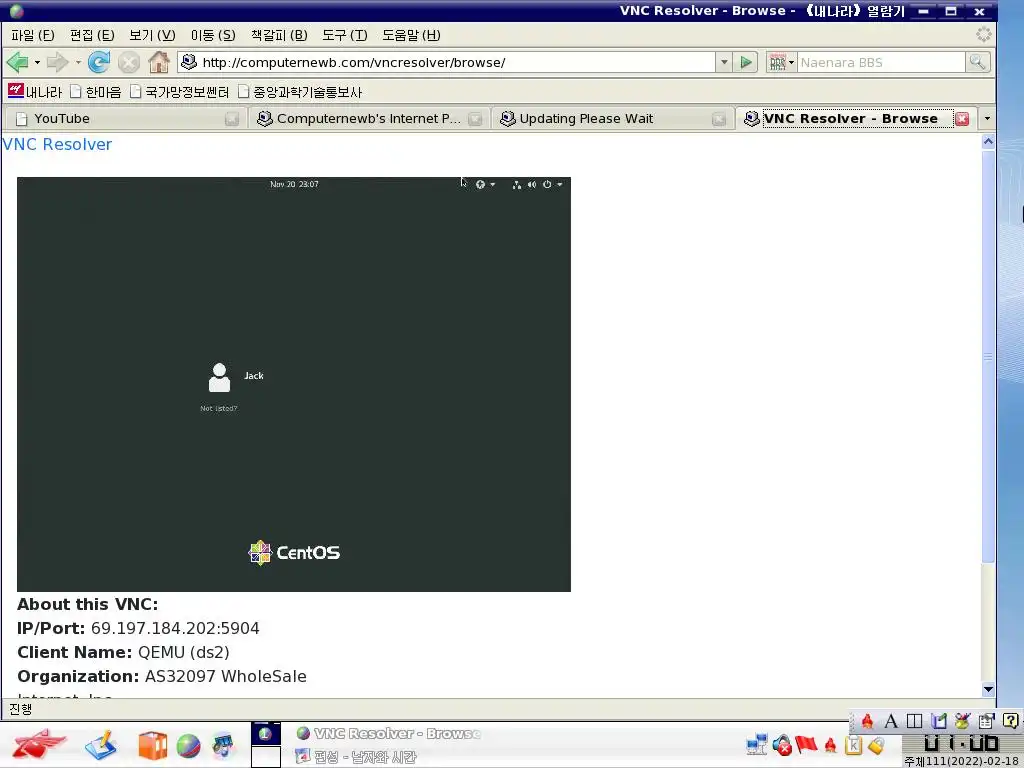Viewport: 1024px width, 768px height.
Task: Open the Red Star start menu icon
Action: [39, 744]
